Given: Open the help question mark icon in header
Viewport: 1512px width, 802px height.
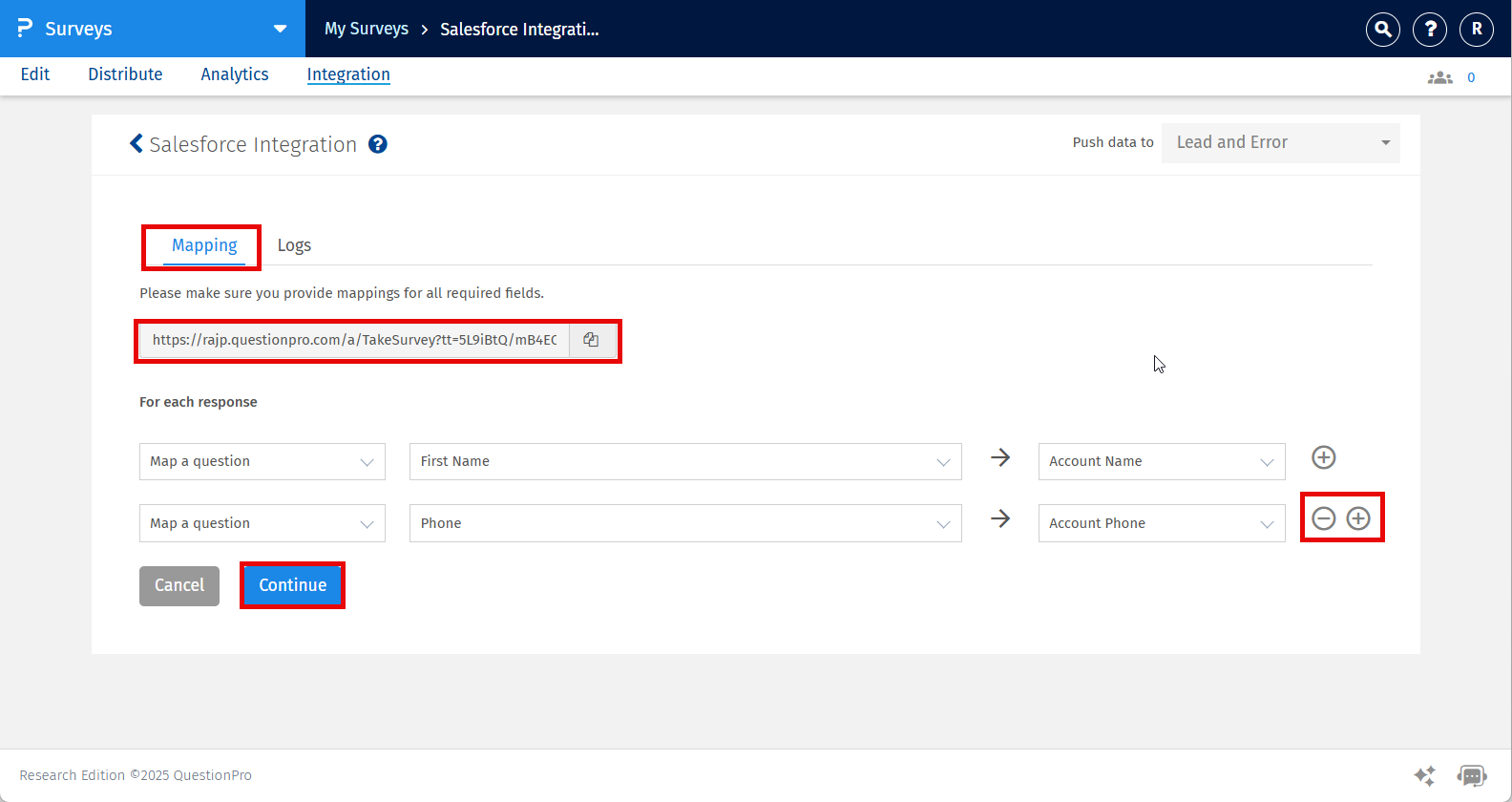Looking at the screenshot, I should coord(1430,30).
